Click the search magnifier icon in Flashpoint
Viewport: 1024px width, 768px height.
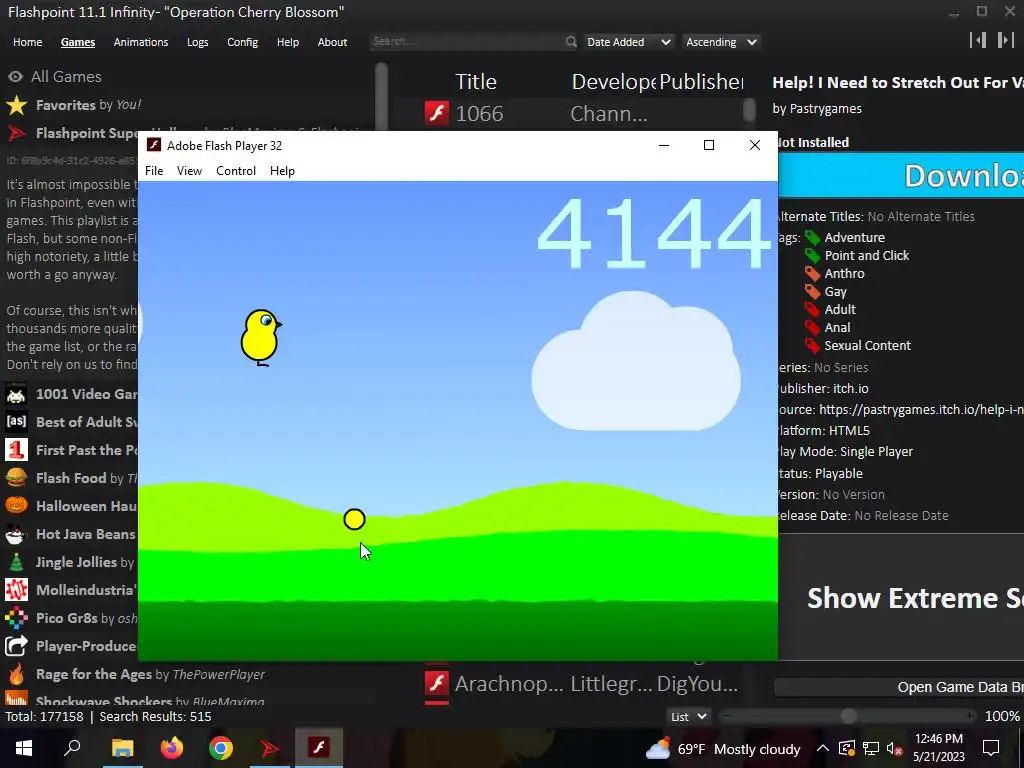pos(571,42)
